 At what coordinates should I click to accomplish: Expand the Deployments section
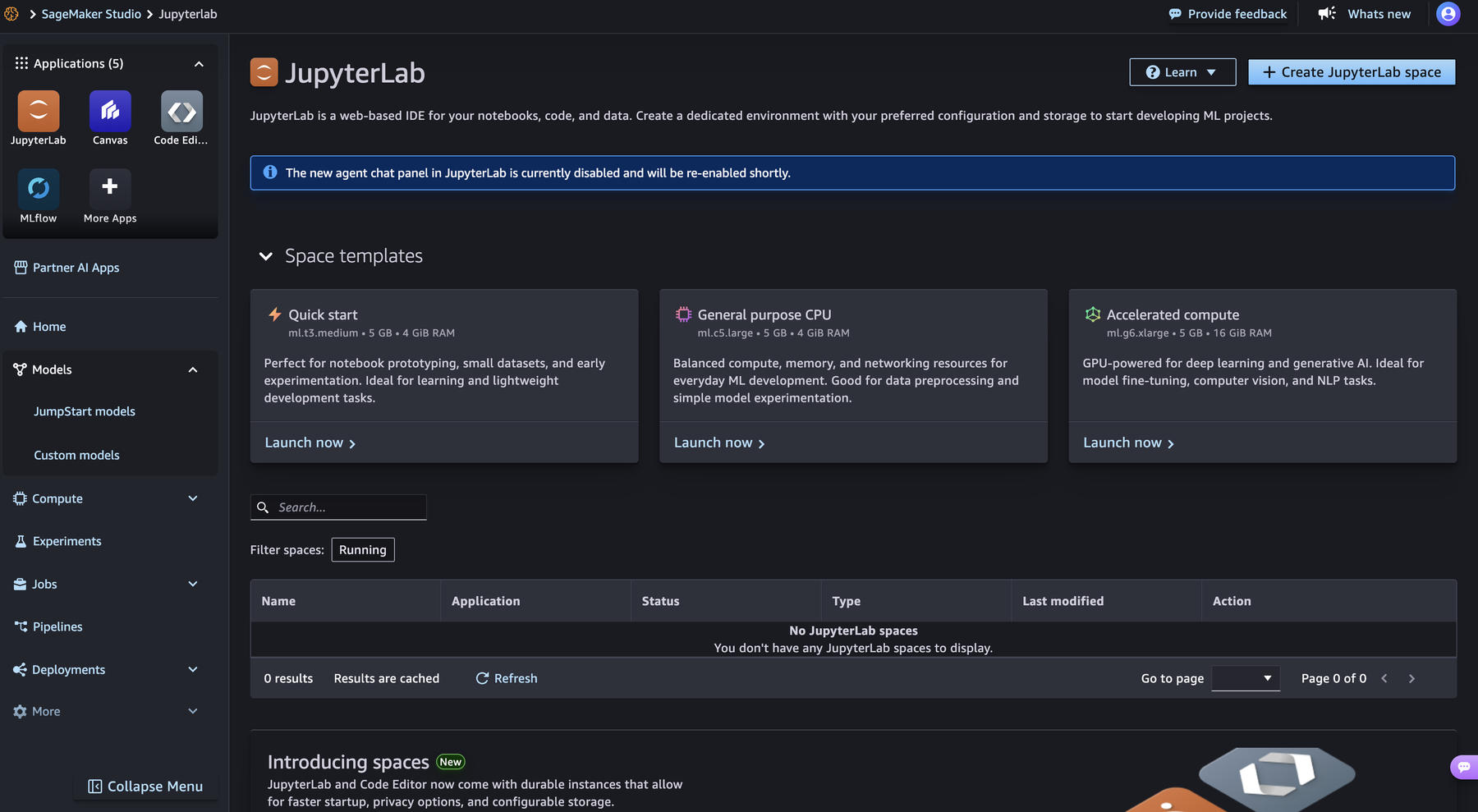coord(193,669)
